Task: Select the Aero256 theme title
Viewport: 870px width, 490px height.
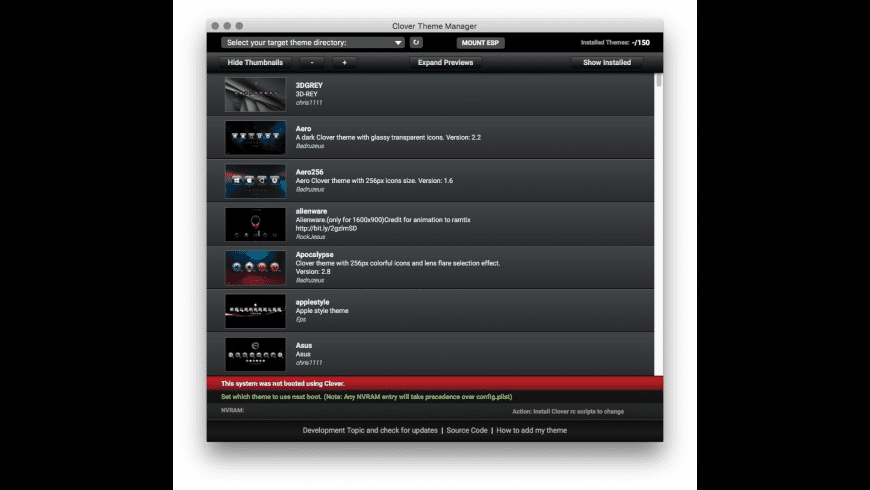Action: [x=310, y=172]
